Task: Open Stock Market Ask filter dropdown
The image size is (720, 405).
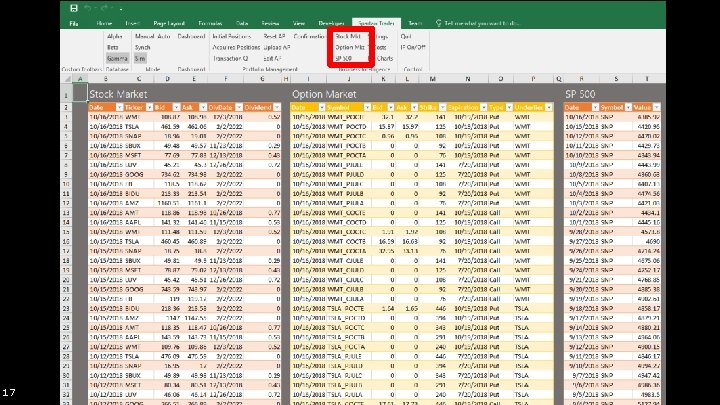Action: tap(203, 107)
